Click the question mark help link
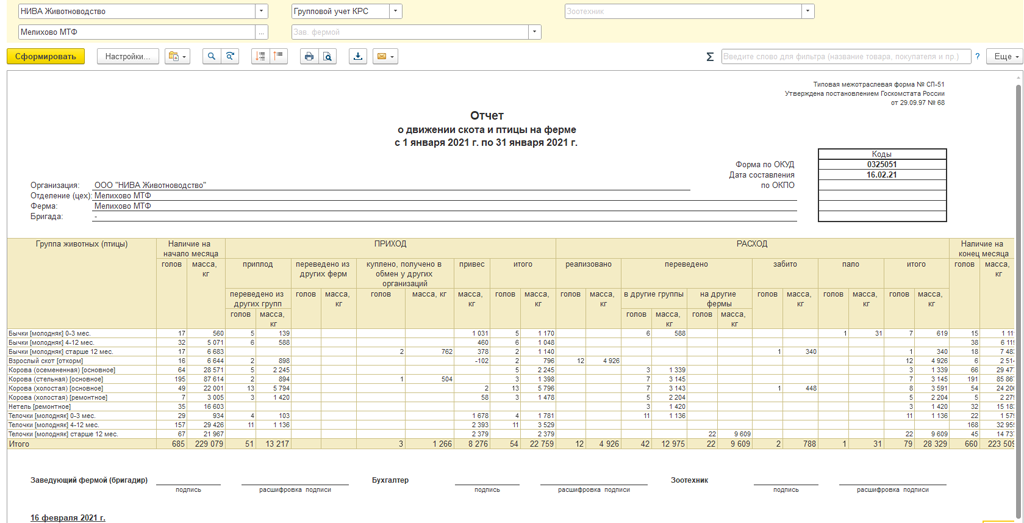Image resolution: width=1024 pixels, height=523 pixels. point(977,57)
